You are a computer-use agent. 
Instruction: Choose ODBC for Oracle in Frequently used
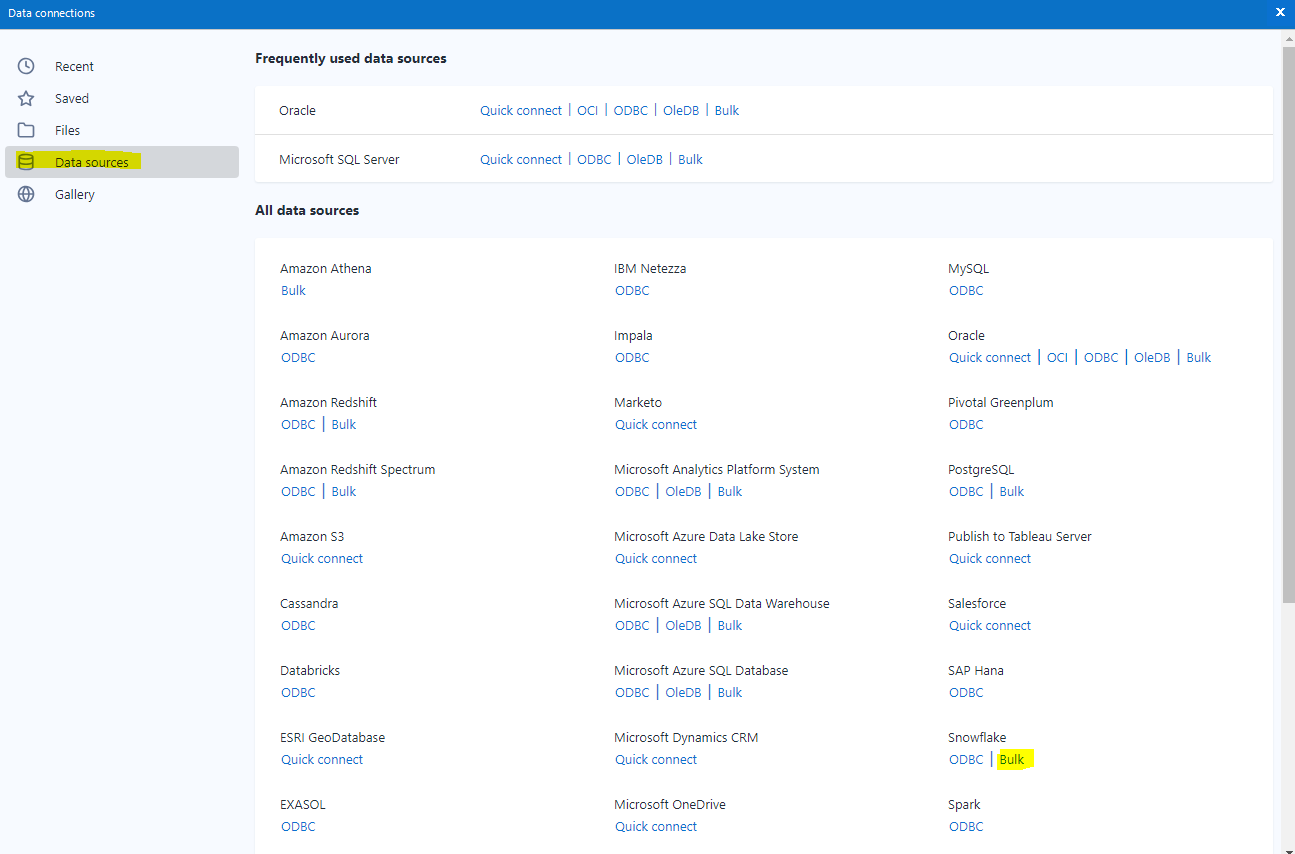click(631, 110)
